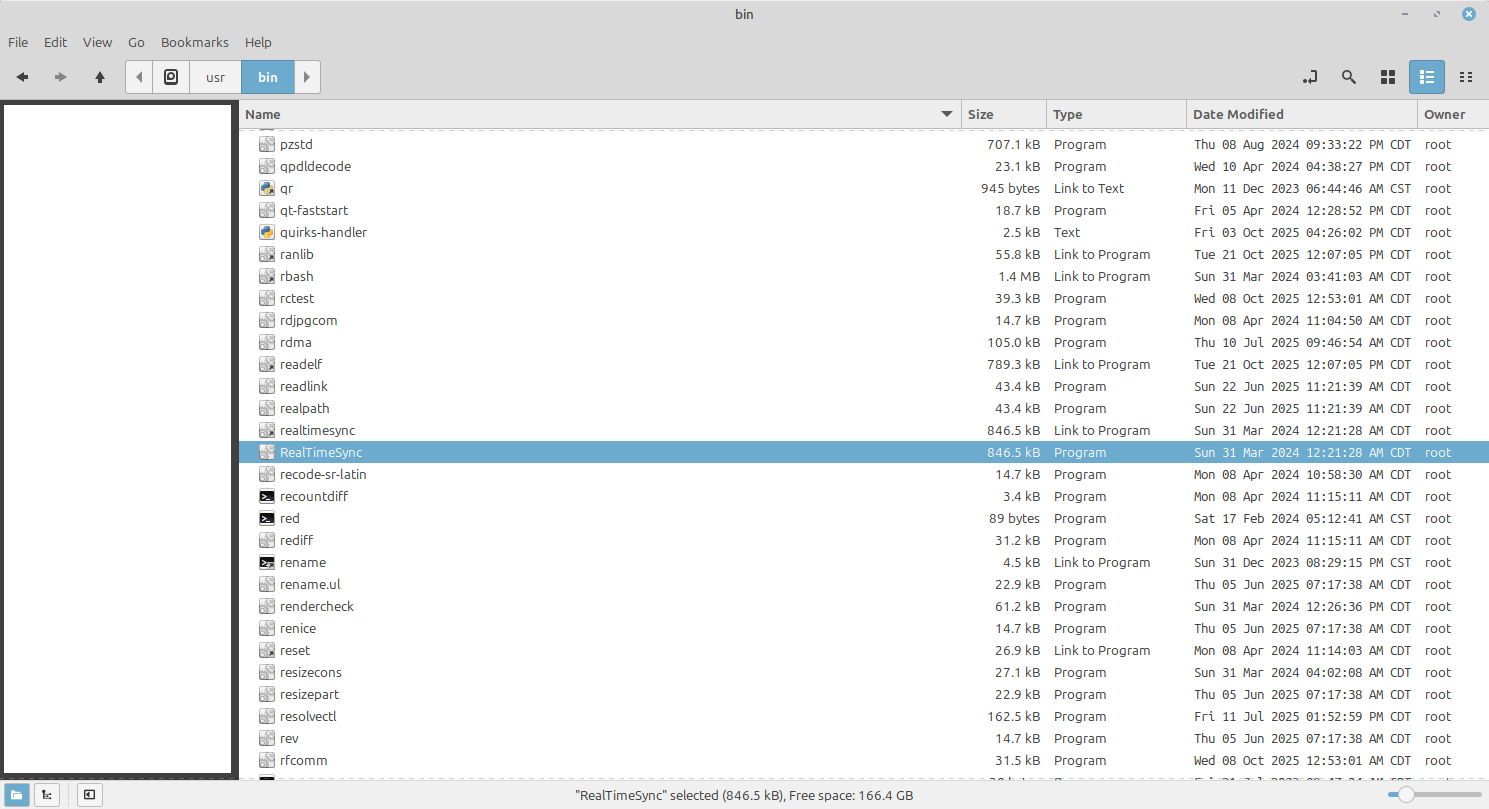Click the 162.5 kB size cell

(1014, 716)
